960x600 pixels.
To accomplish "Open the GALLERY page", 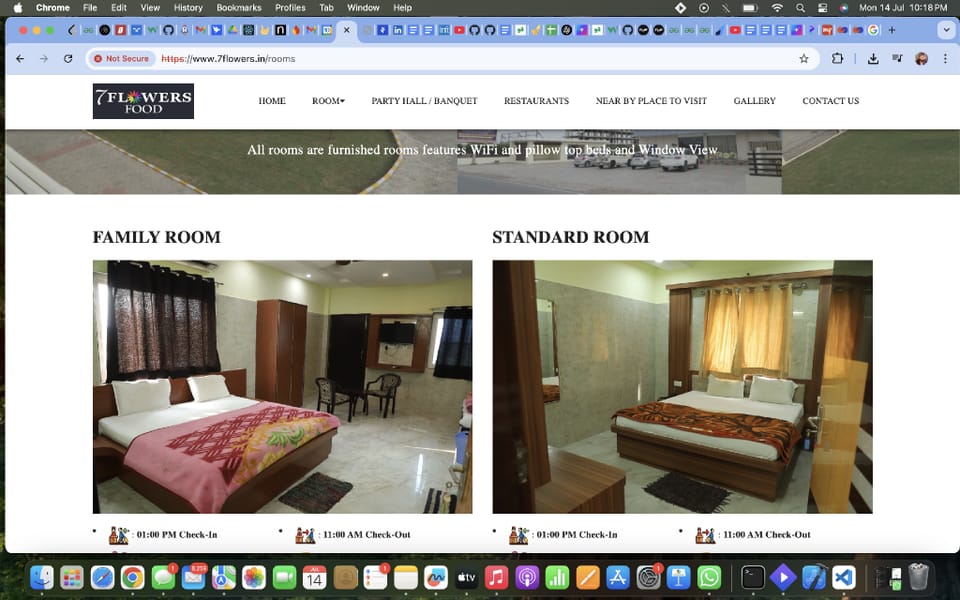I will tap(754, 101).
